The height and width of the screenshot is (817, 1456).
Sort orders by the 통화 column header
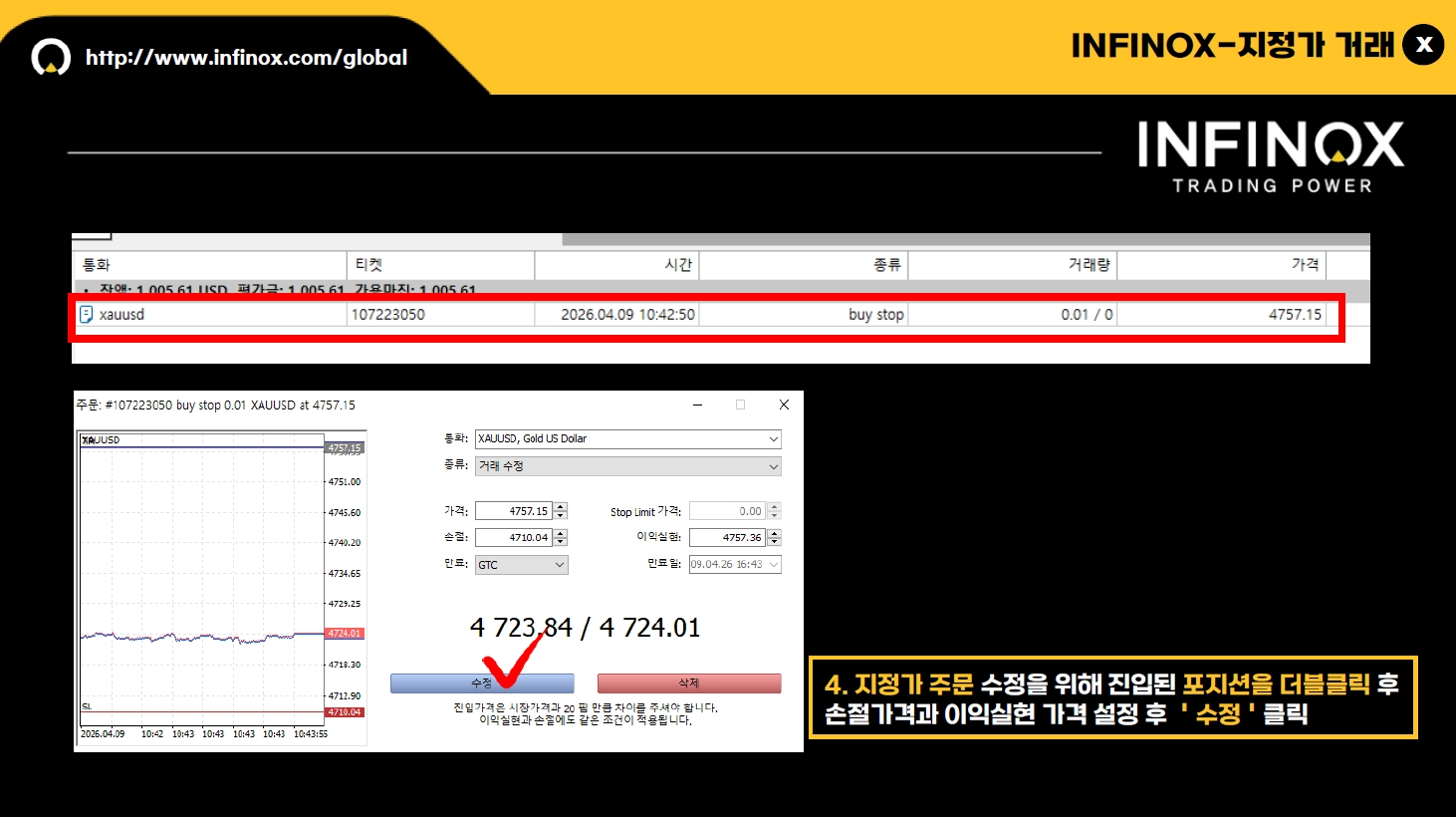click(210, 265)
